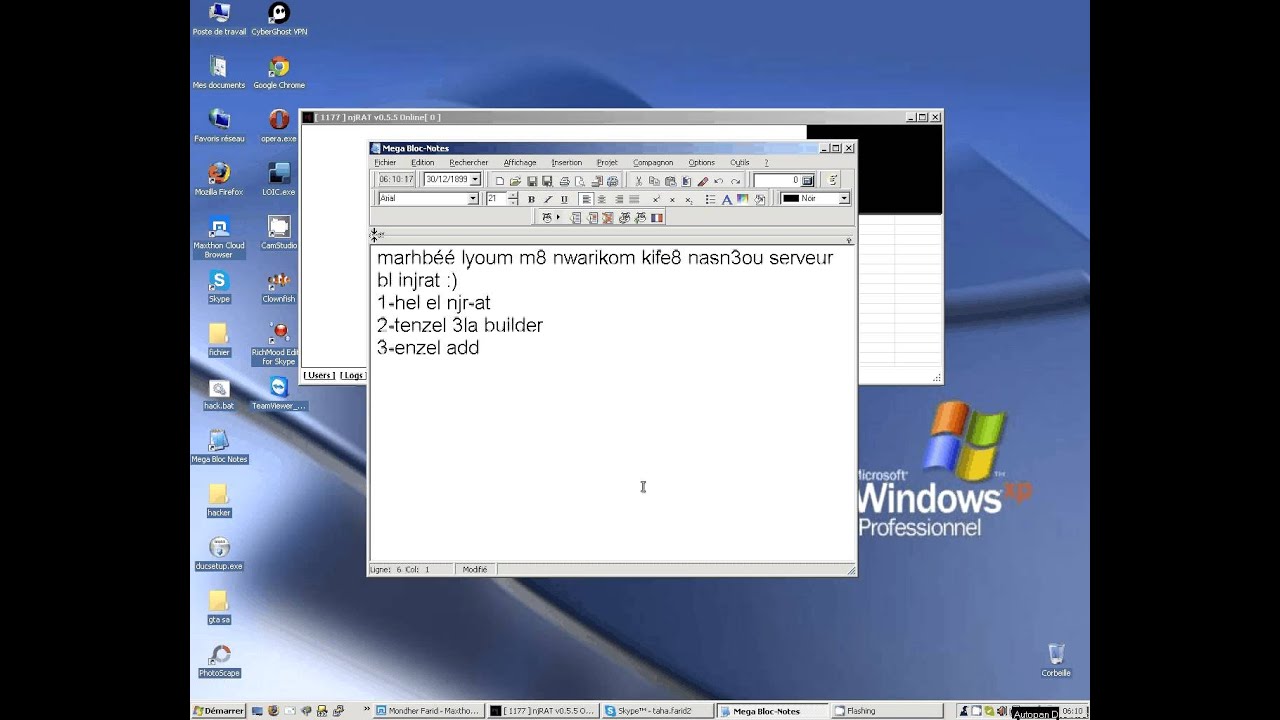Expand hidden quick launch icons chevron in taskbar

(365, 711)
